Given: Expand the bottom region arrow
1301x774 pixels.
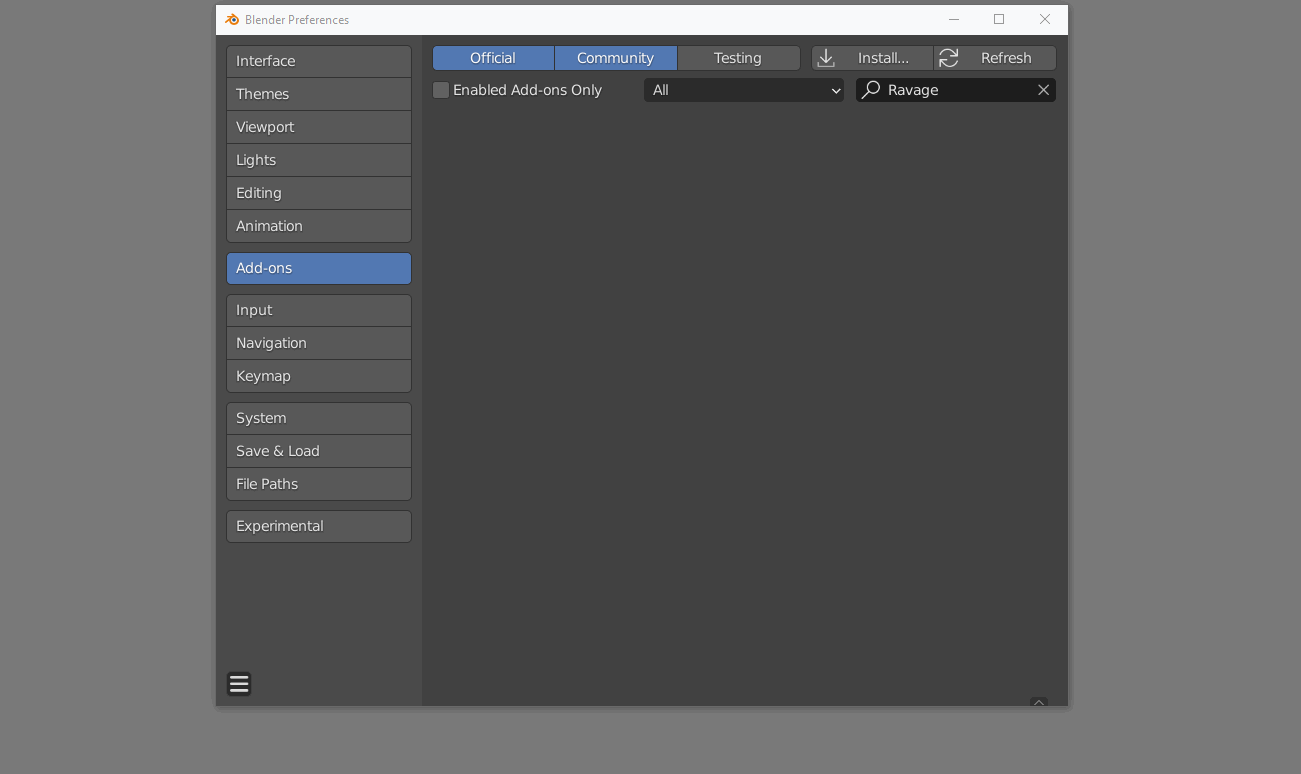Looking at the screenshot, I should point(1039,702).
